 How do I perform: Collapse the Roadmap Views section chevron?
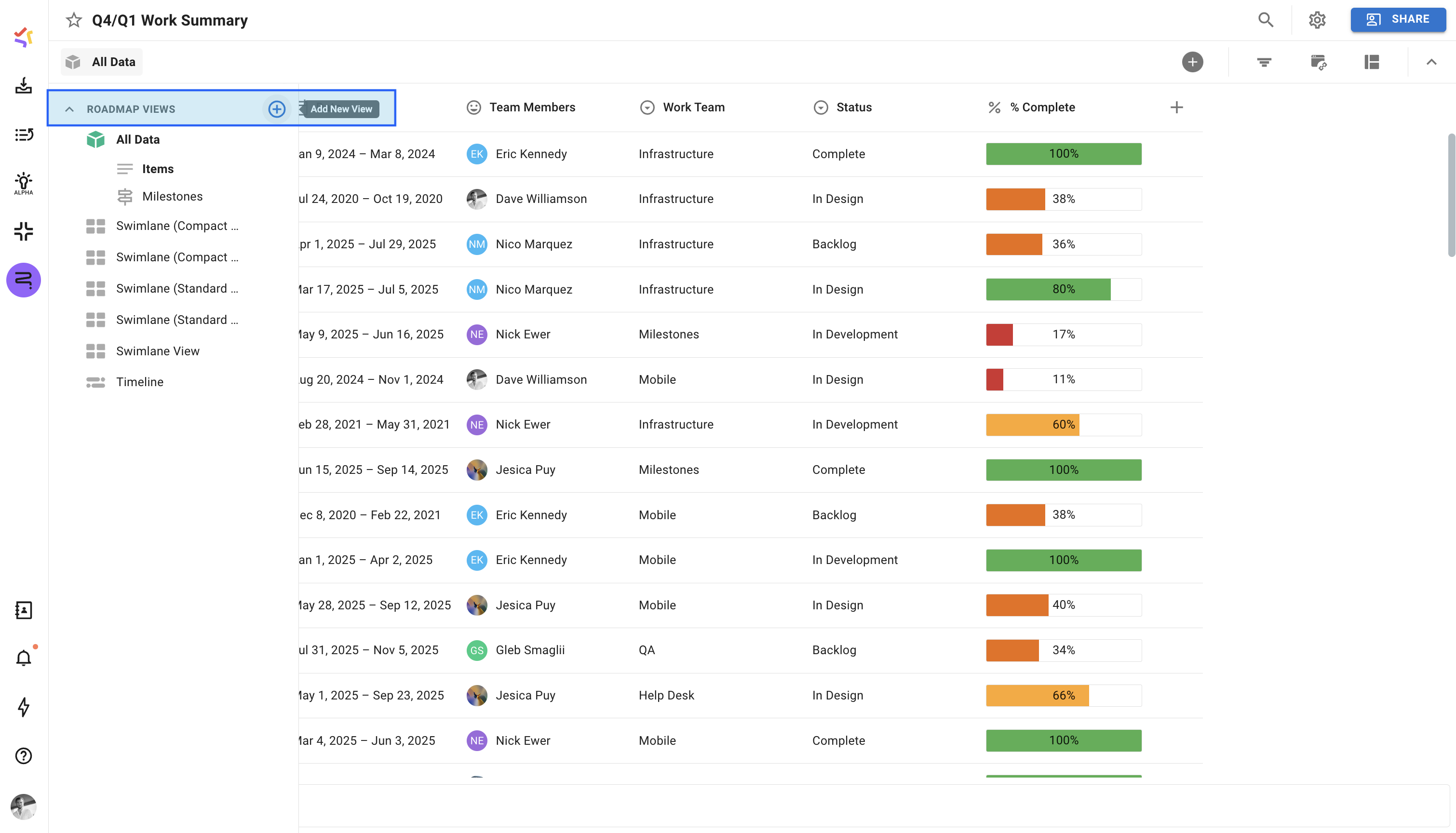(x=69, y=108)
